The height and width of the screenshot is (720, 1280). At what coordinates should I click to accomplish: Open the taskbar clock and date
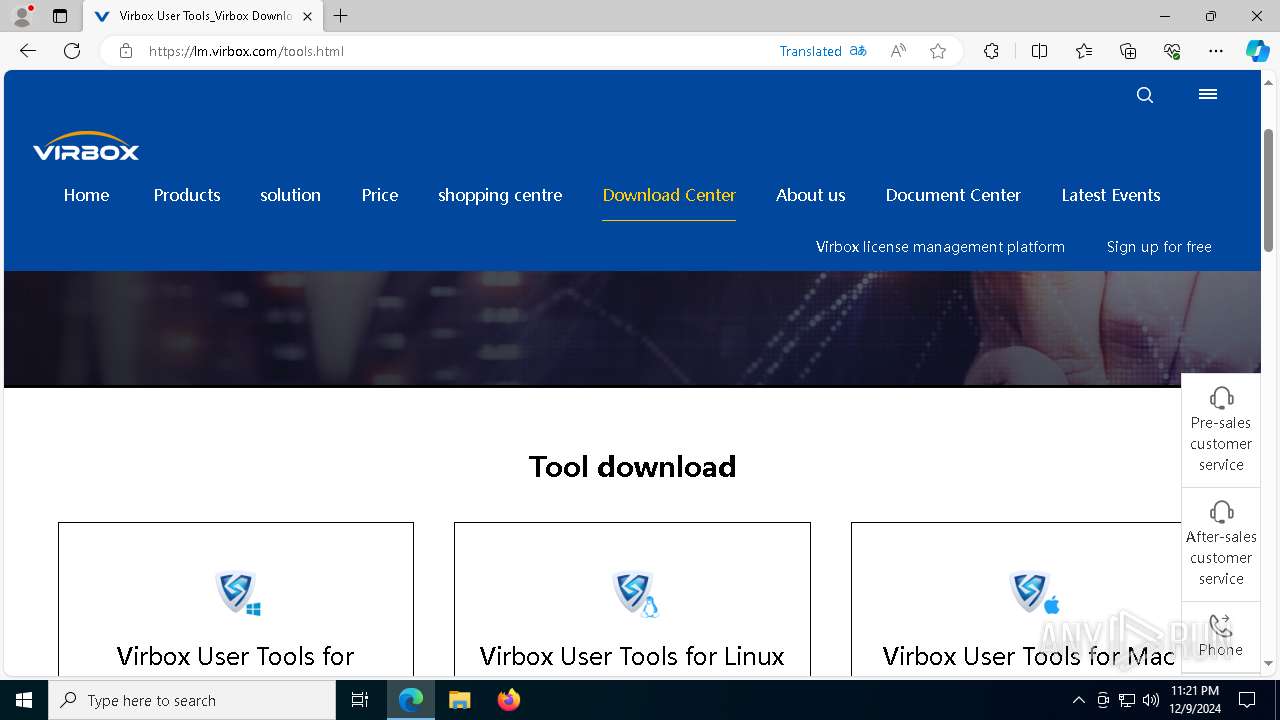point(1195,700)
